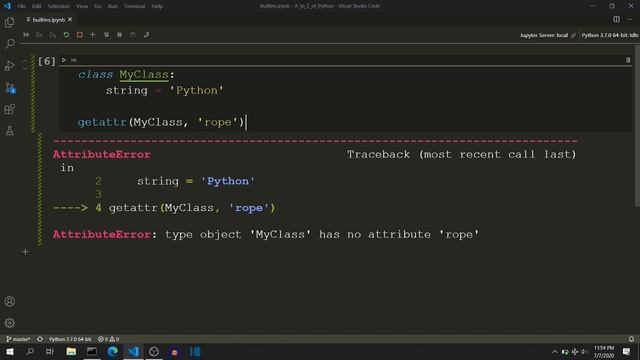The height and width of the screenshot is (360, 640).
Task: Open the View menu
Action: pos(82,6)
